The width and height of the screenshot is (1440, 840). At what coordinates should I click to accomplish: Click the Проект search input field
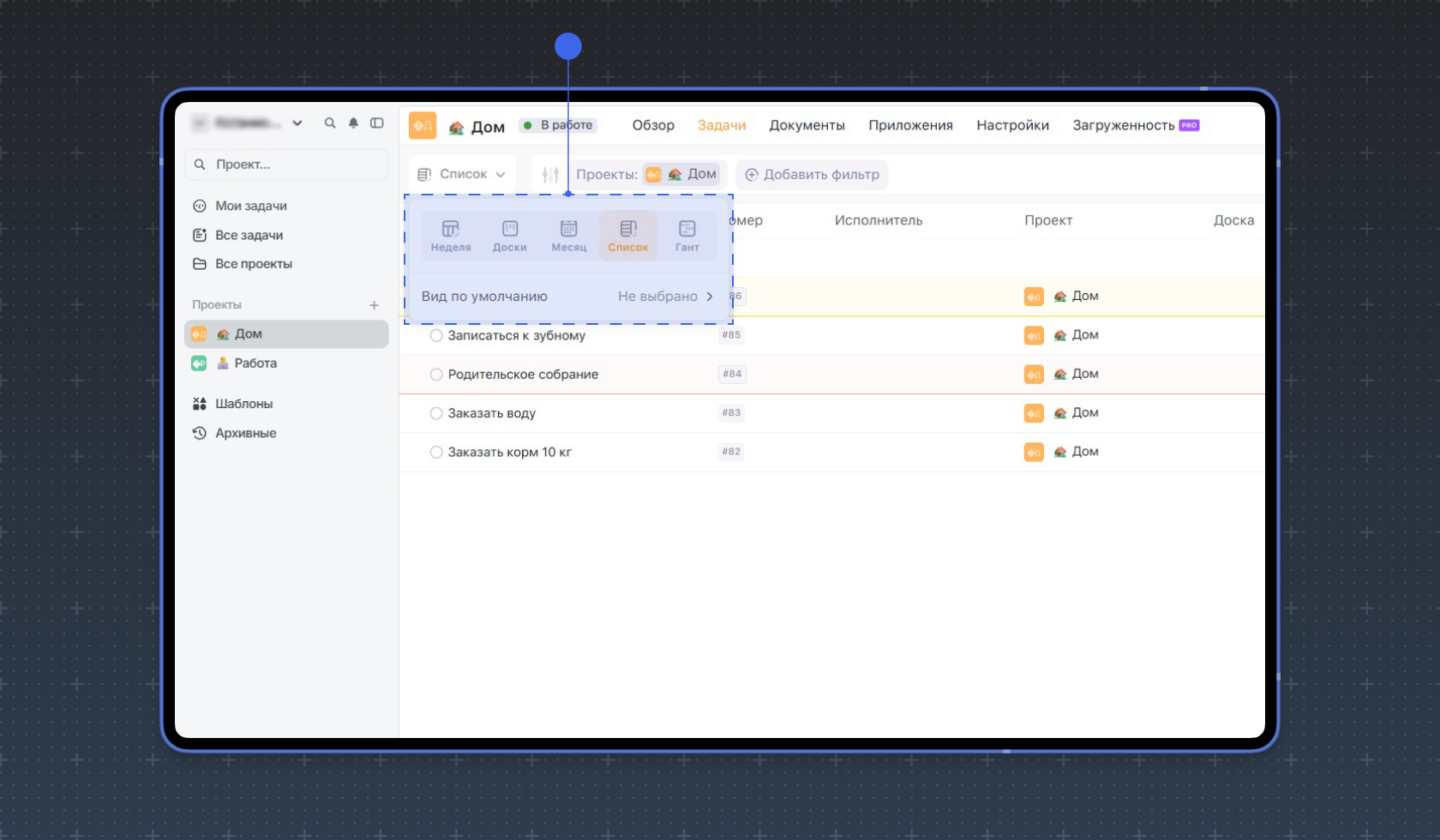tap(286, 165)
